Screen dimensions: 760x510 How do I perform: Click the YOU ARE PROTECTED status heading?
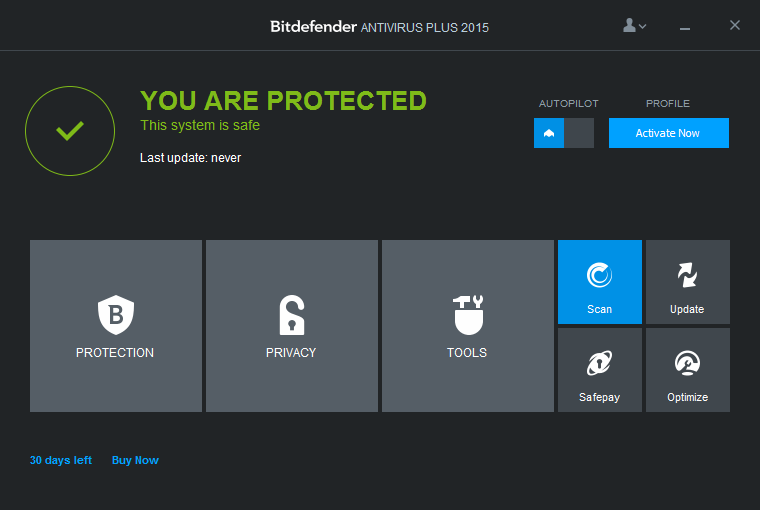(283, 101)
